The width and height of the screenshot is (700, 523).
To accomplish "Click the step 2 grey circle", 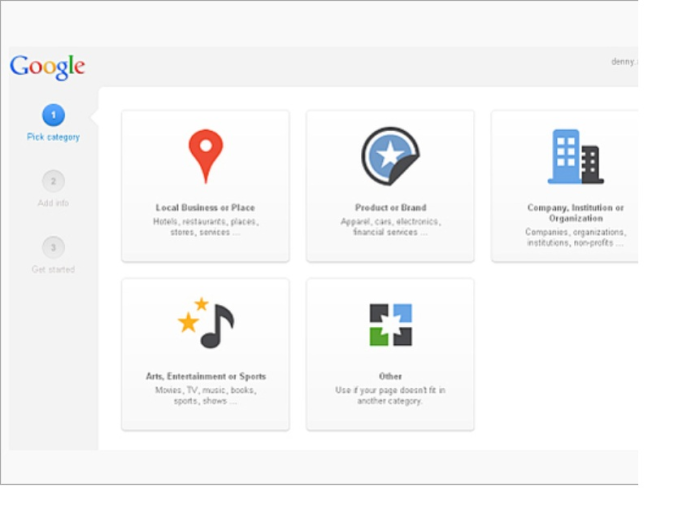I will click(53, 181).
